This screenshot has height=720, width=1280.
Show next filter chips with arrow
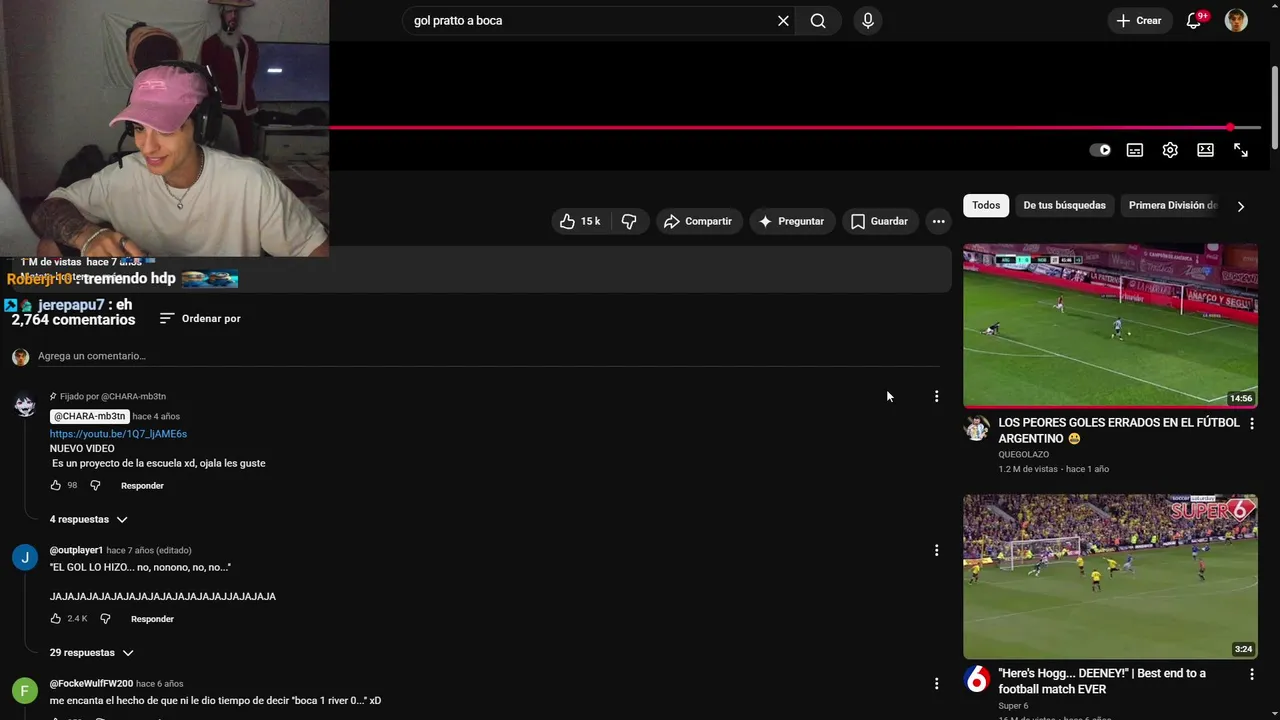click(x=1241, y=206)
